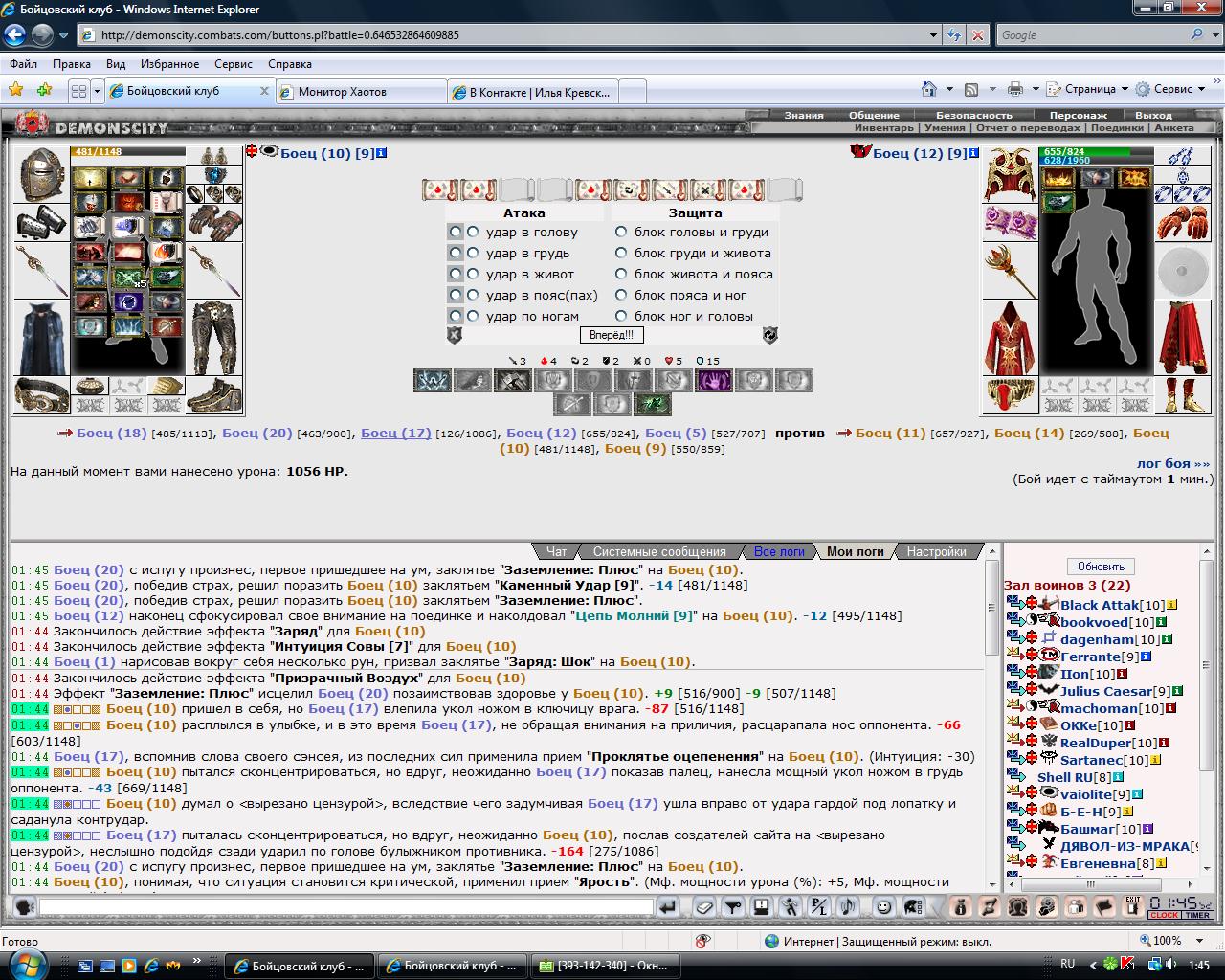Viewport: 1225px width, 980px height.
Task: Expand the address bar history dropdown
Action: (x=934, y=35)
